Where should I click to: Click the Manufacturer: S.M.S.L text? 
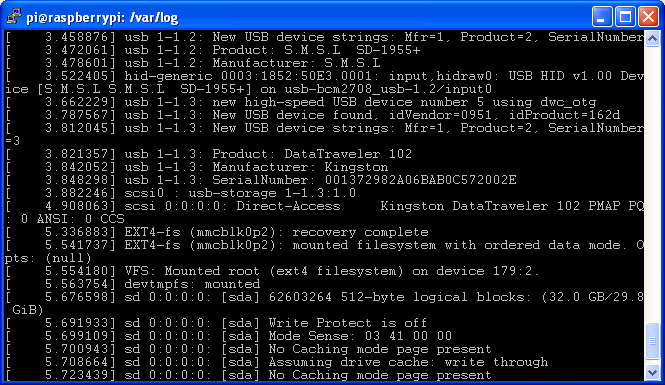(296, 63)
